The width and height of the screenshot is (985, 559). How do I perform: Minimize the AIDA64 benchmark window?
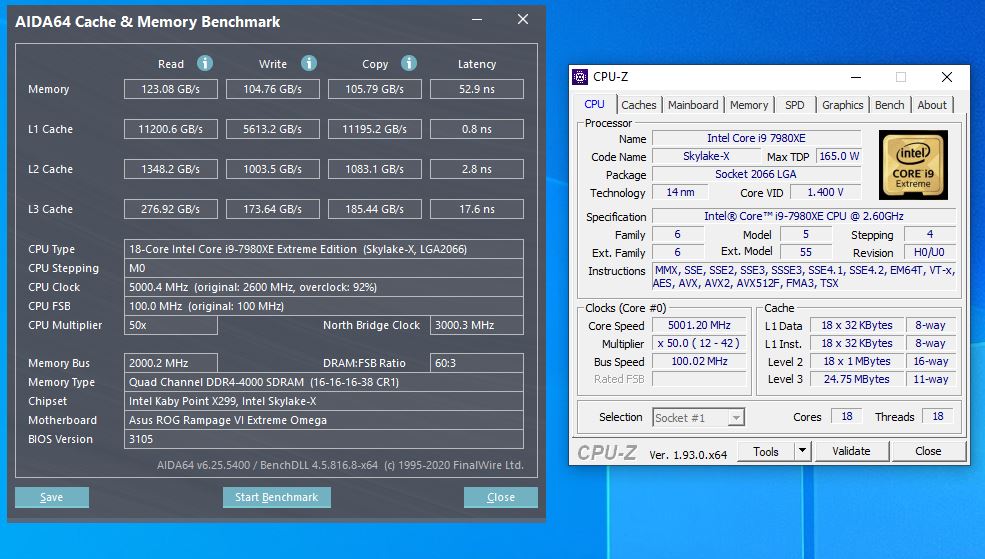coord(477,19)
